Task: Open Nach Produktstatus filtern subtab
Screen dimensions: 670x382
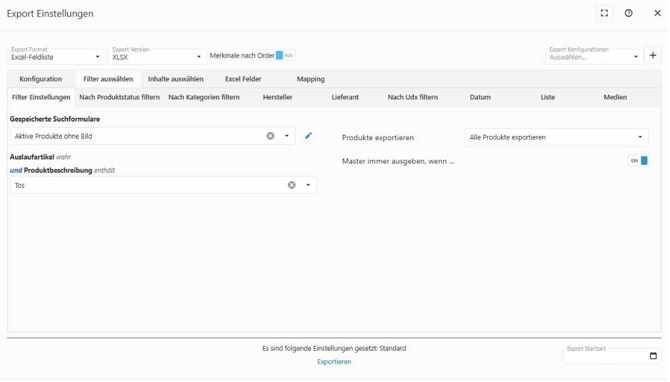Action: (120, 97)
